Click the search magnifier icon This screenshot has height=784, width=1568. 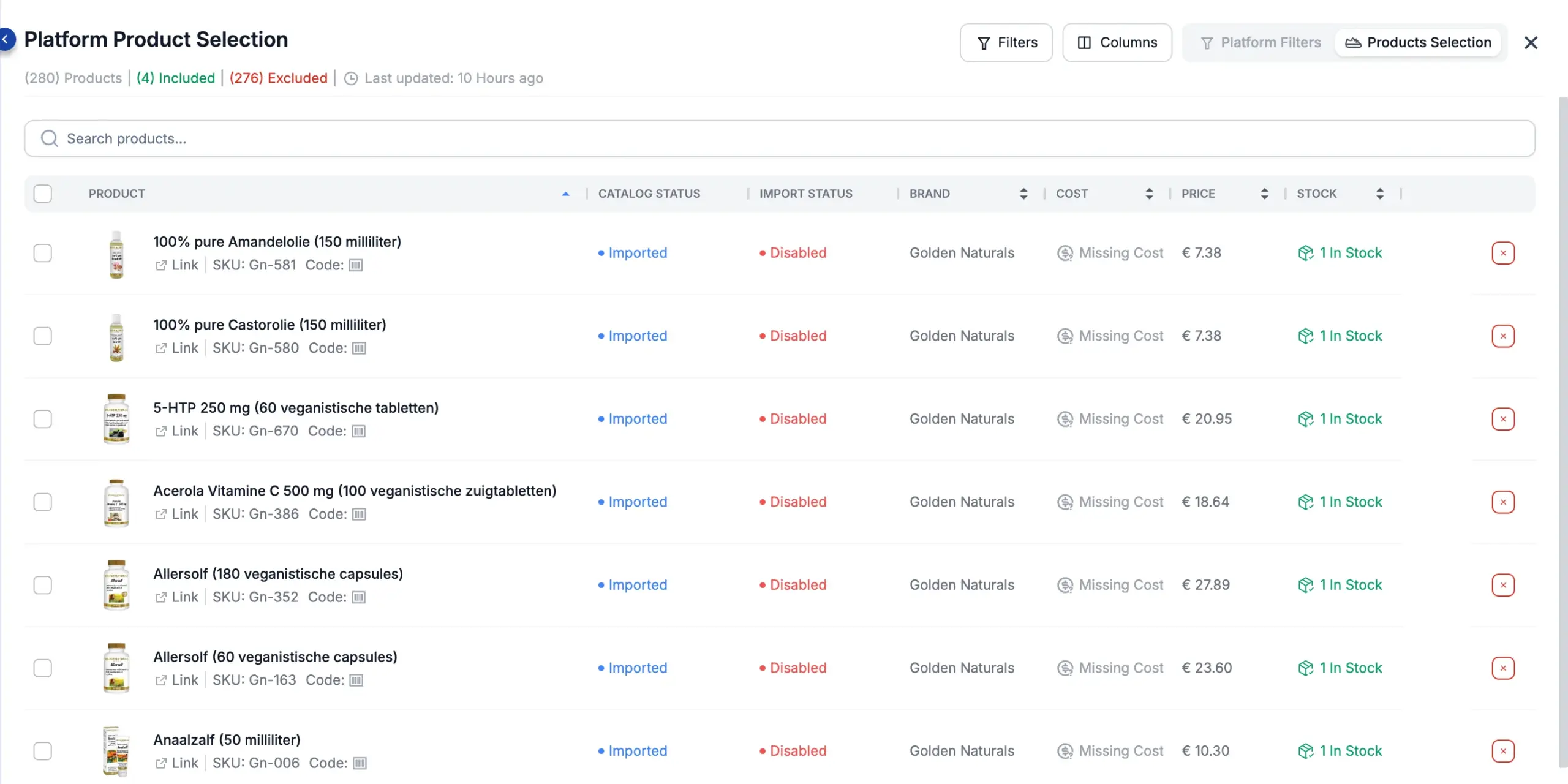[50, 138]
